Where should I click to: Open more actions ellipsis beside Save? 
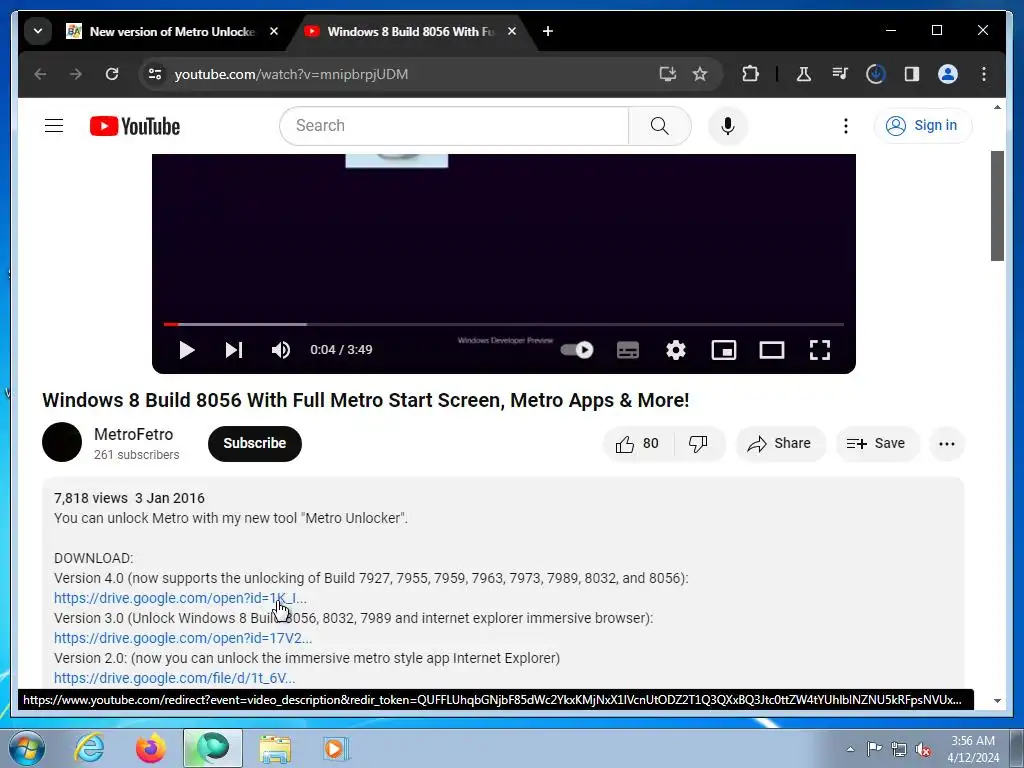pyautogui.click(x=946, y=443)
